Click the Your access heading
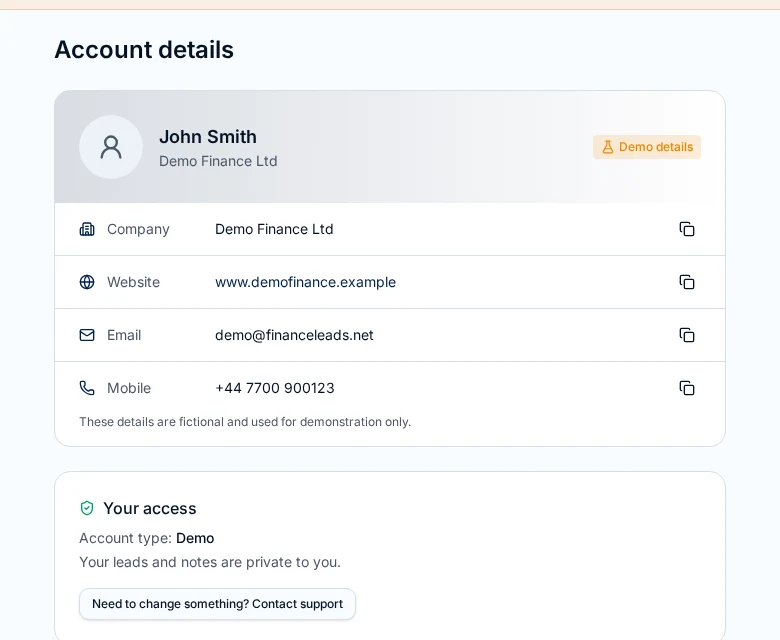 (150, 508)
